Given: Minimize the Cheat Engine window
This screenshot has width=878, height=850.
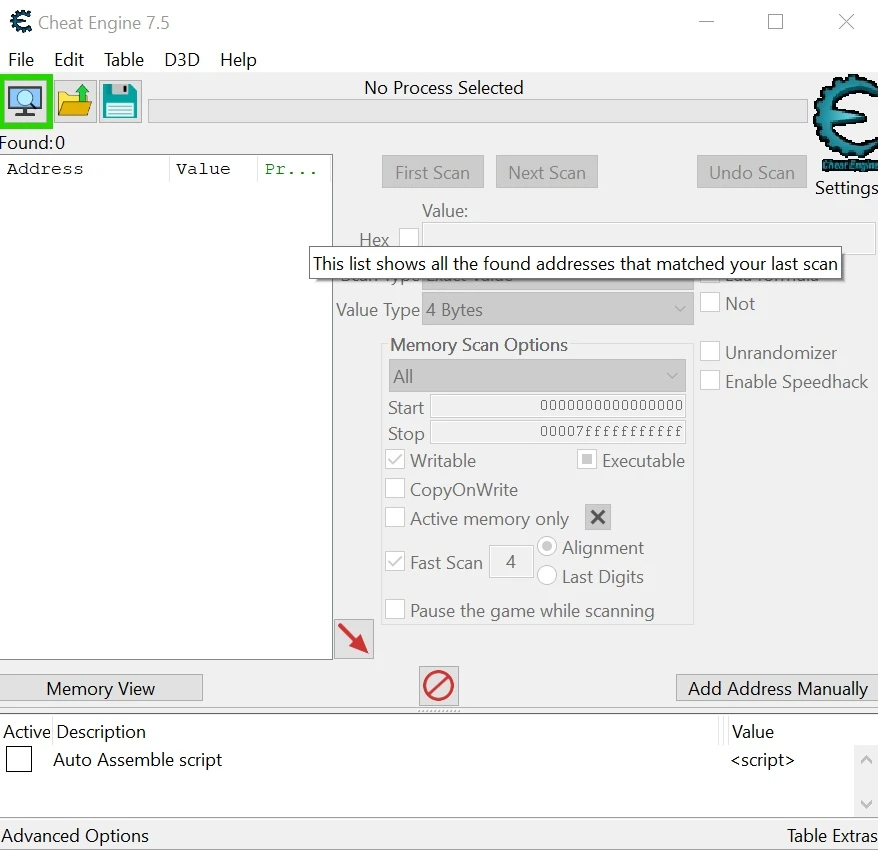Looking at the screenshot, I should point(707,22).
